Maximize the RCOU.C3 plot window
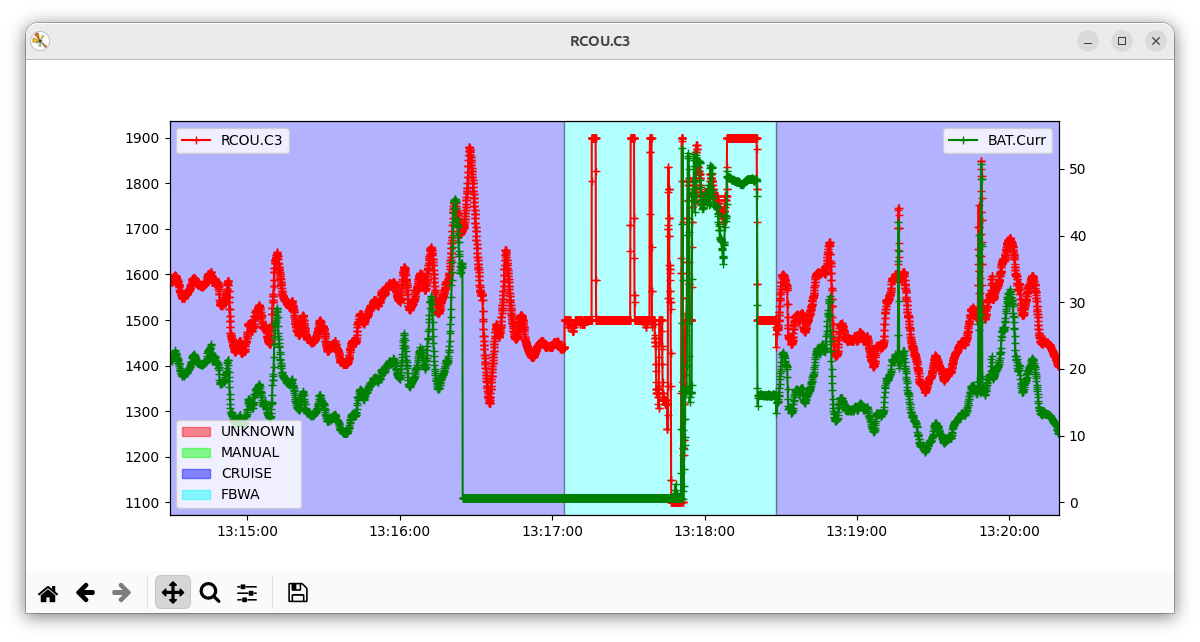Screen dimensions: 1200x642 click(1122, 41)
